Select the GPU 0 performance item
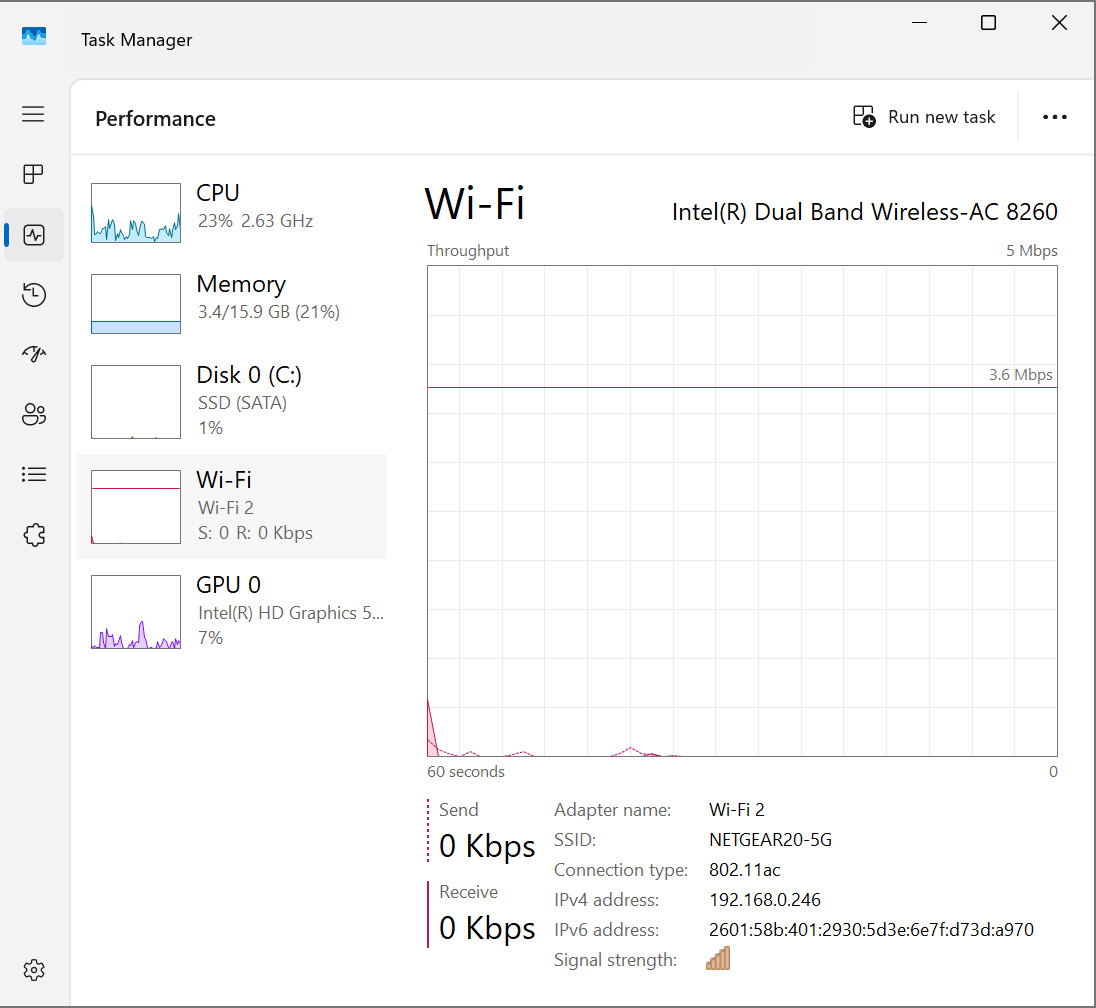Screen dimensions: 1096x1008 [231, 612]
